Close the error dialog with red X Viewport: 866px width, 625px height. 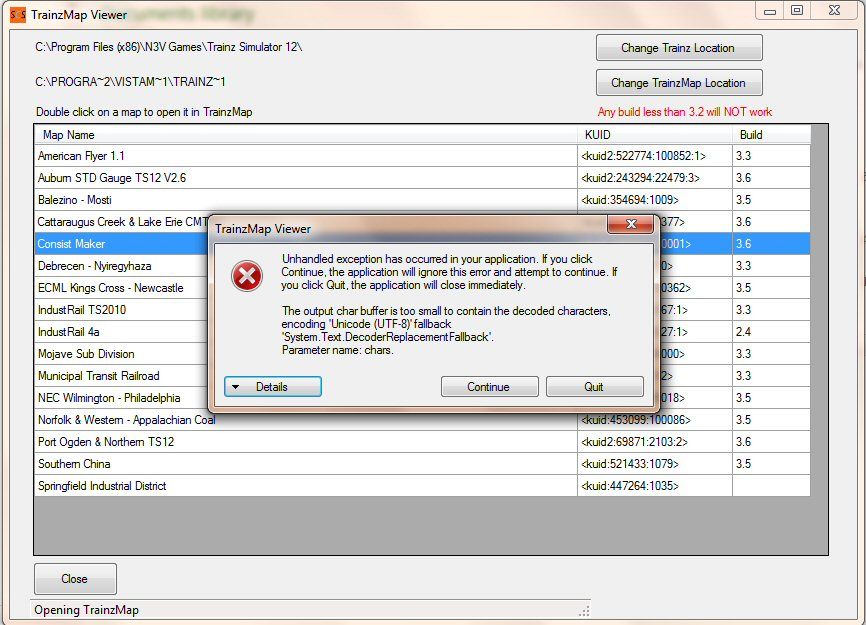pos(631,224)
